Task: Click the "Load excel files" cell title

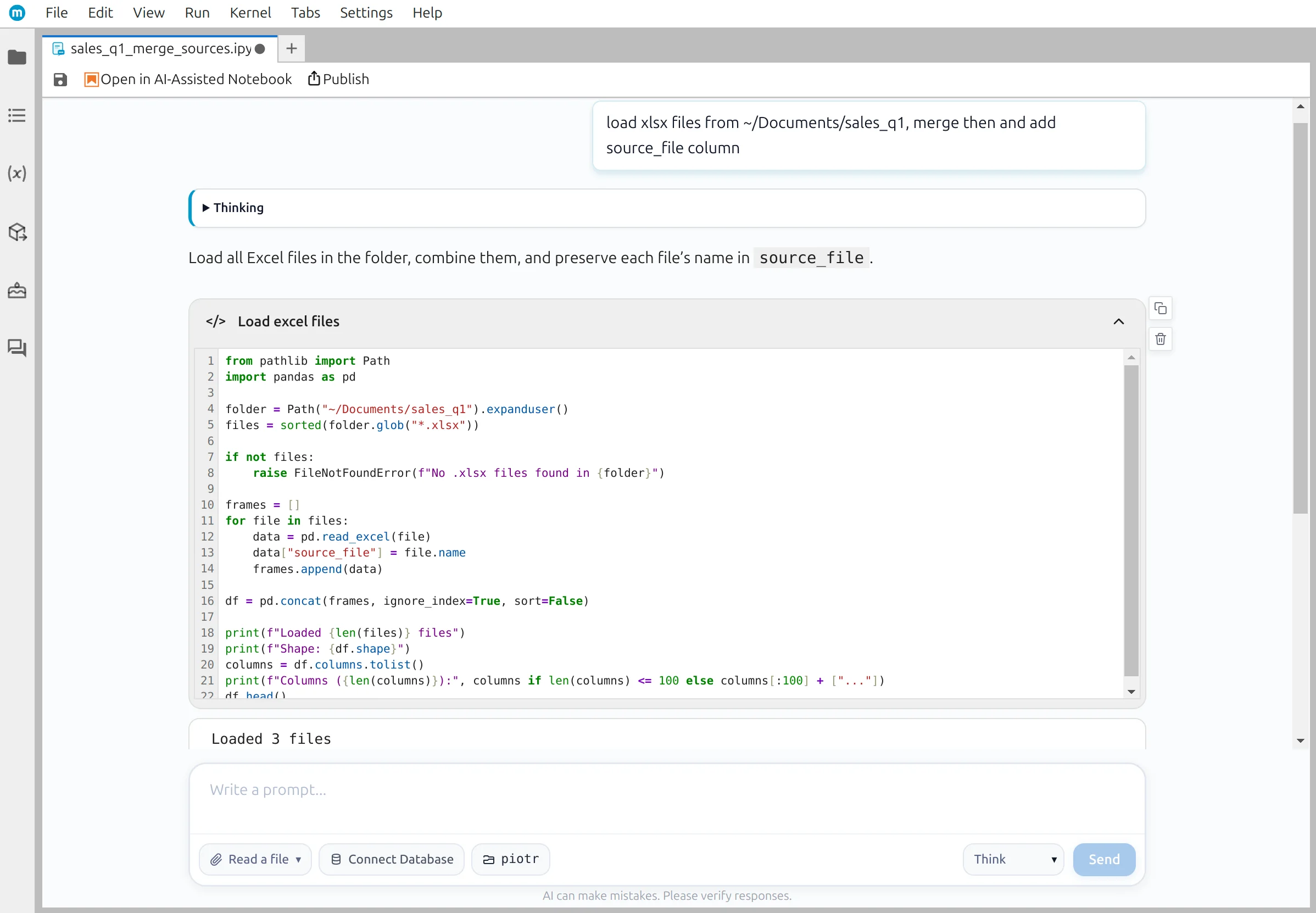Action: (x=288, y=321)
